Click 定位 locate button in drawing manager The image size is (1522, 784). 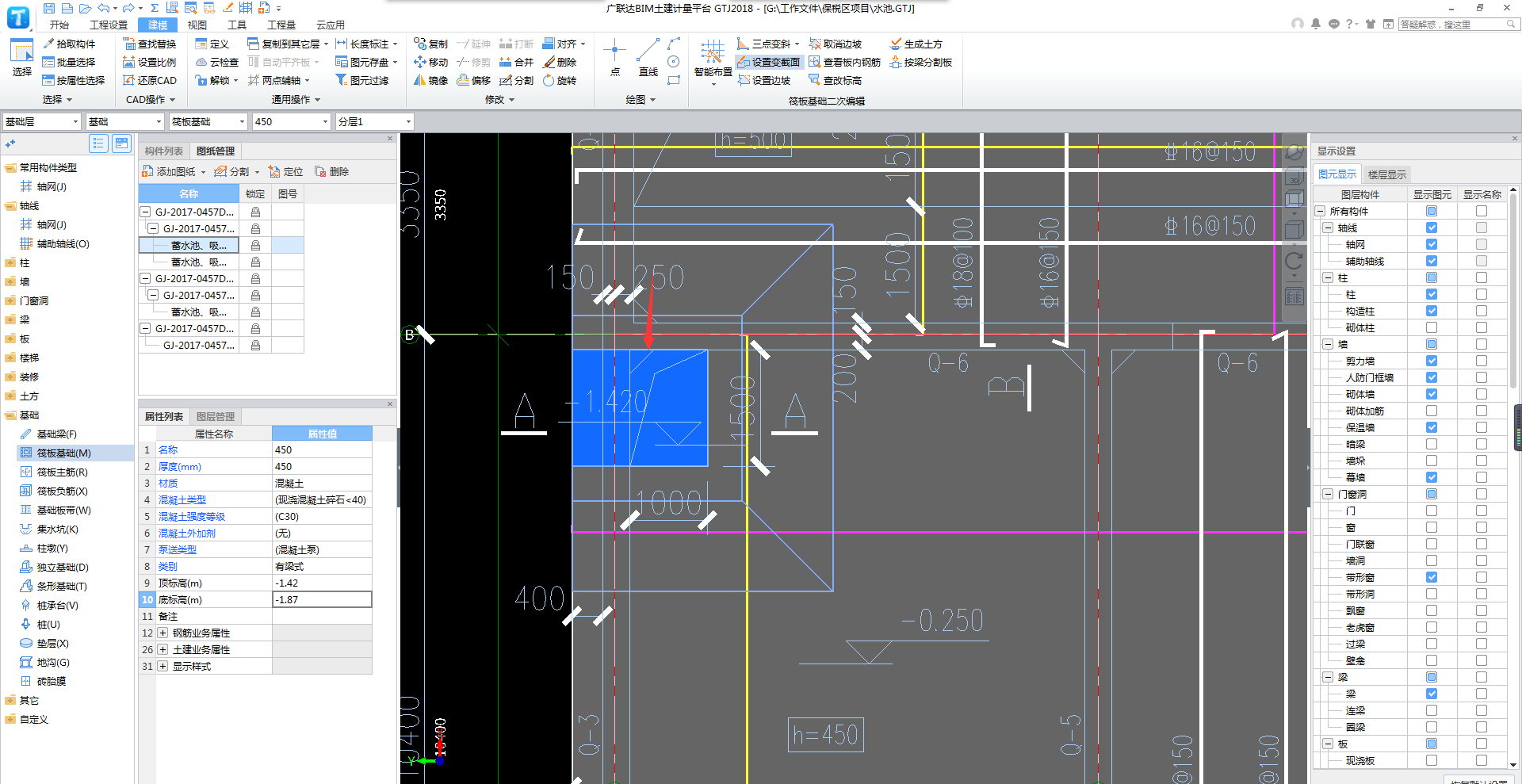point(286,171)
